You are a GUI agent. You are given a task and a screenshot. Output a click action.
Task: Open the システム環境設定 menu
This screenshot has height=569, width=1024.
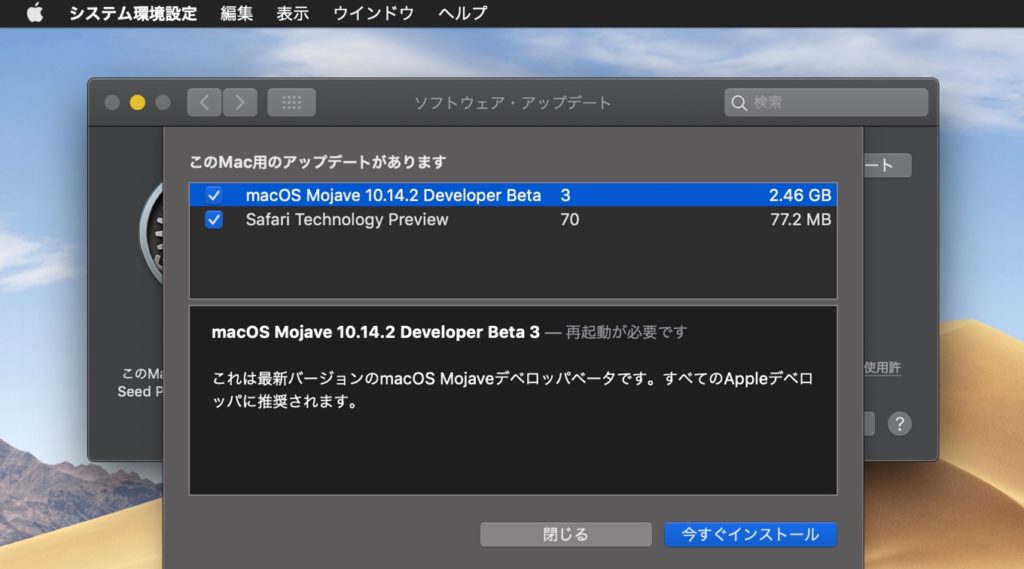(x=133, y=13)
